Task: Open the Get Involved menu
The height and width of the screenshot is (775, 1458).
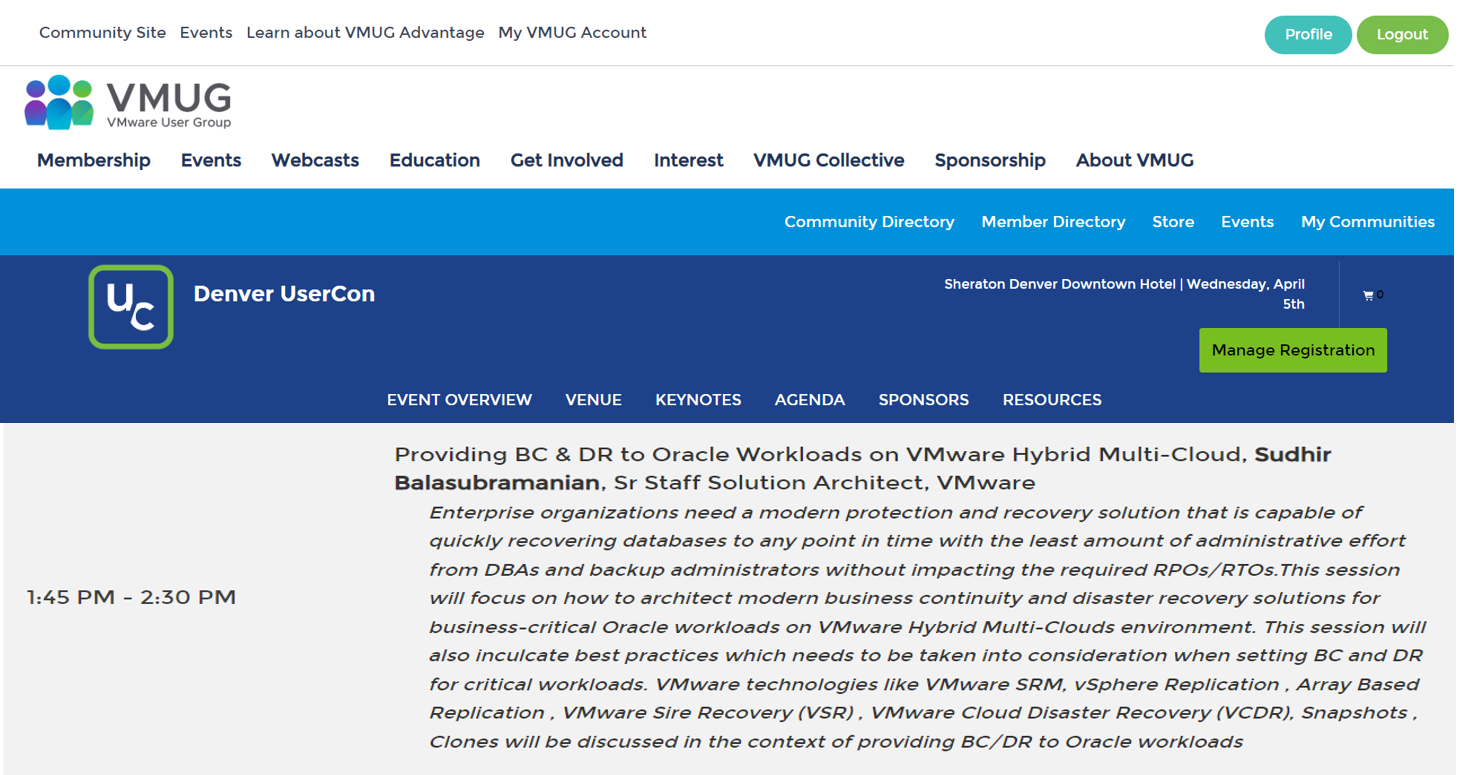Action: point(566,160)
